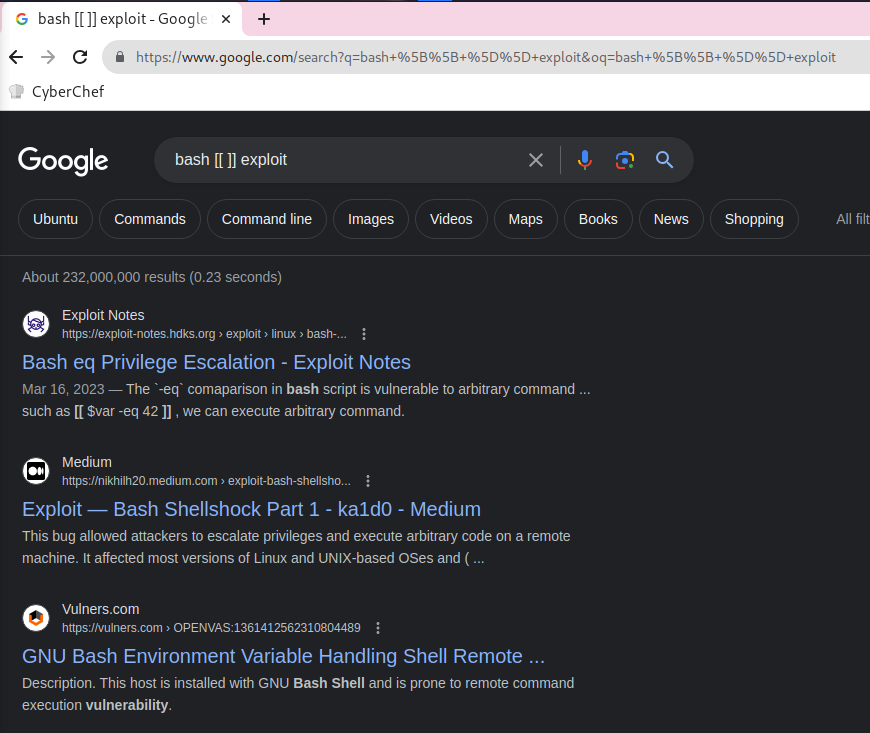Open Exploit Bash Shellshock Part 1 result
The width and height of the screenshot is (870, 733).
pyautogui.click(x=251, y=509)
